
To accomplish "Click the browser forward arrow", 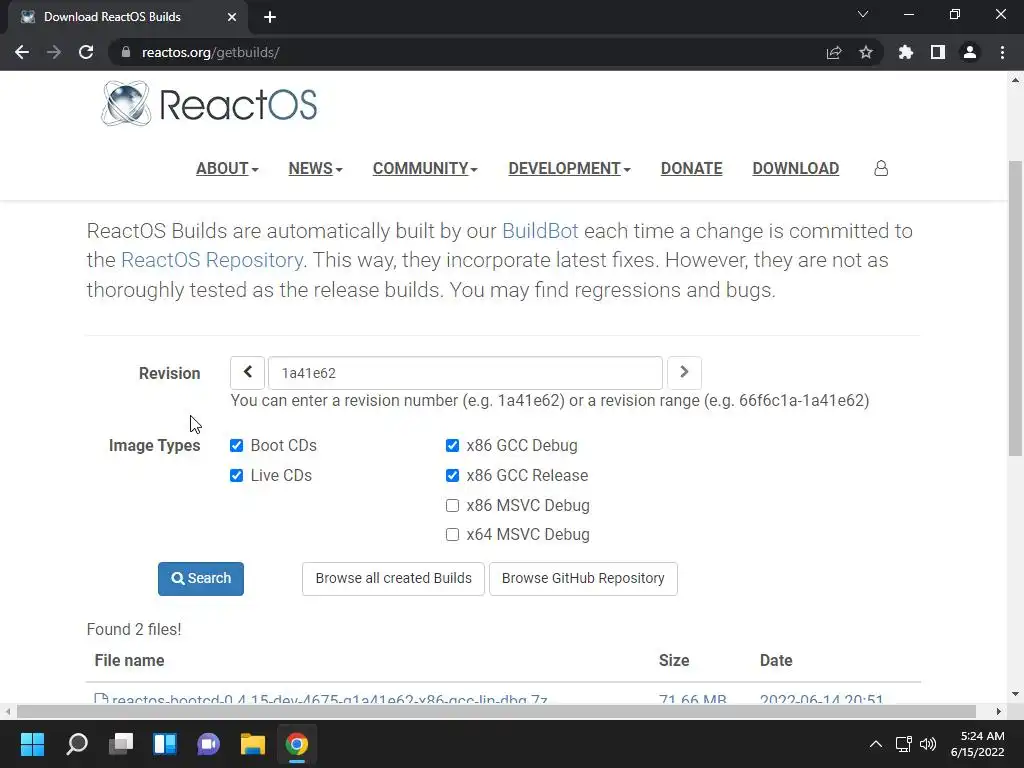I will pyautogui.click(x=54, y=52).
